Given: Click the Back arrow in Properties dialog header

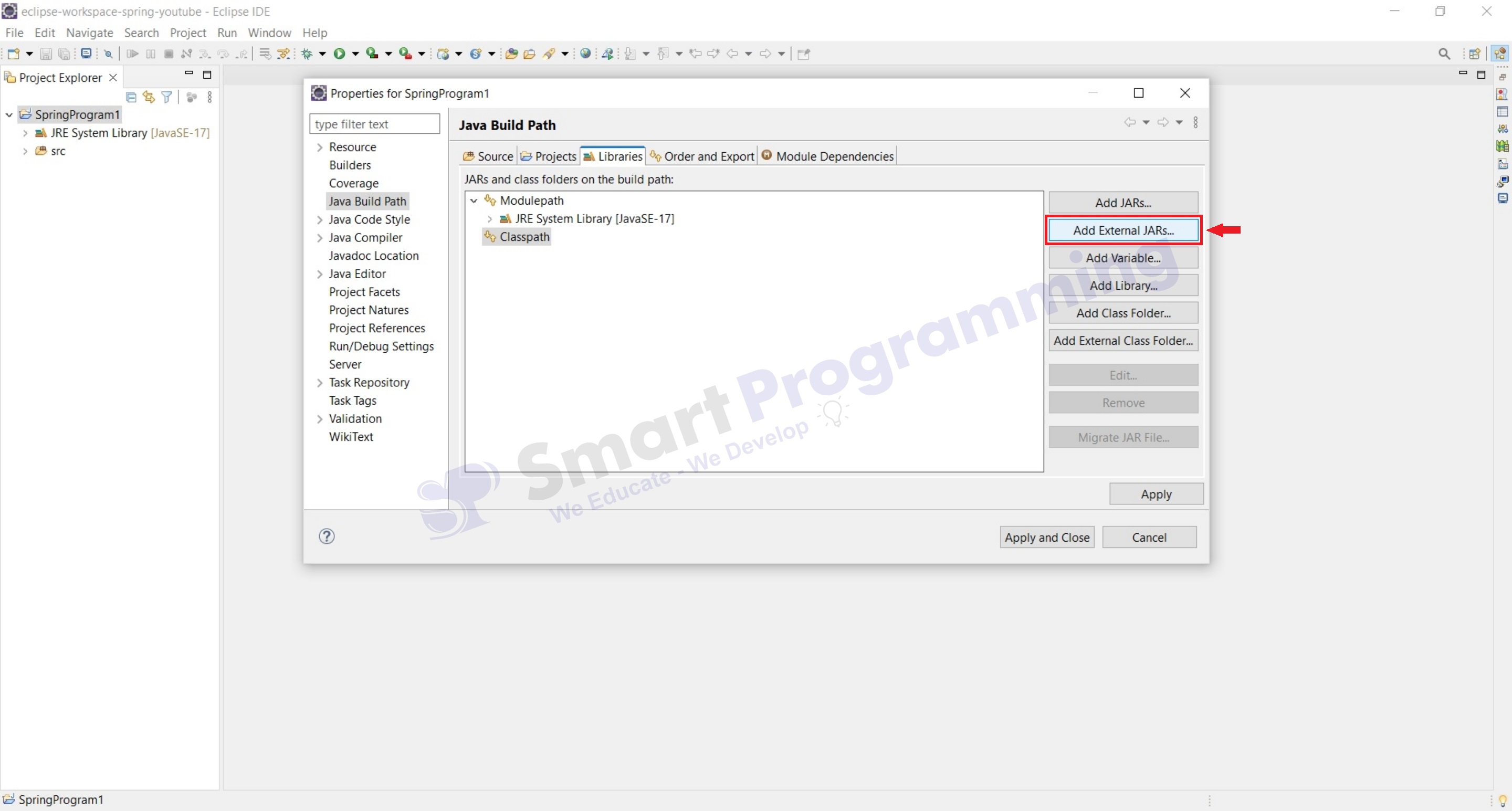Looking at the screenshot, I should point(1129,122).
